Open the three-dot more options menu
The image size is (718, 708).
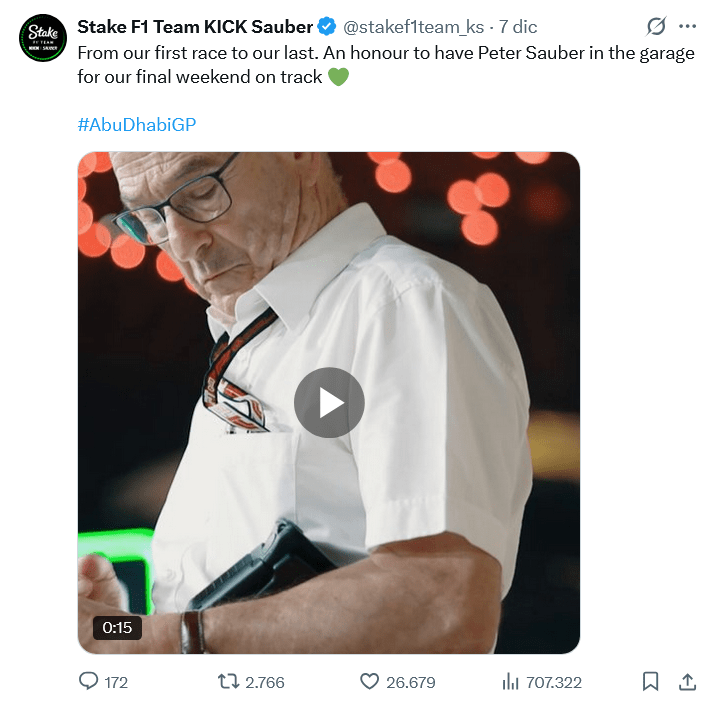pos(687,27)
